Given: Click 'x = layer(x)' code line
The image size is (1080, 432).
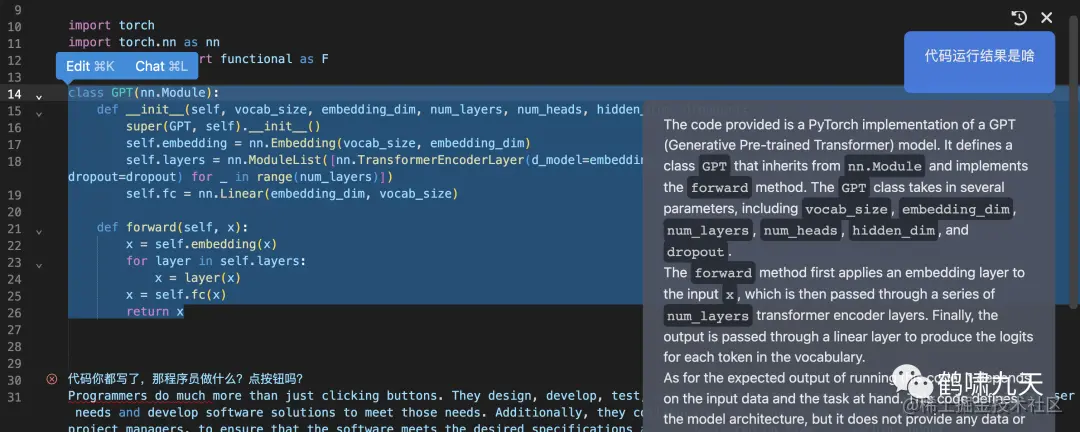Looking at the screenshot, I should click(198, 278).
